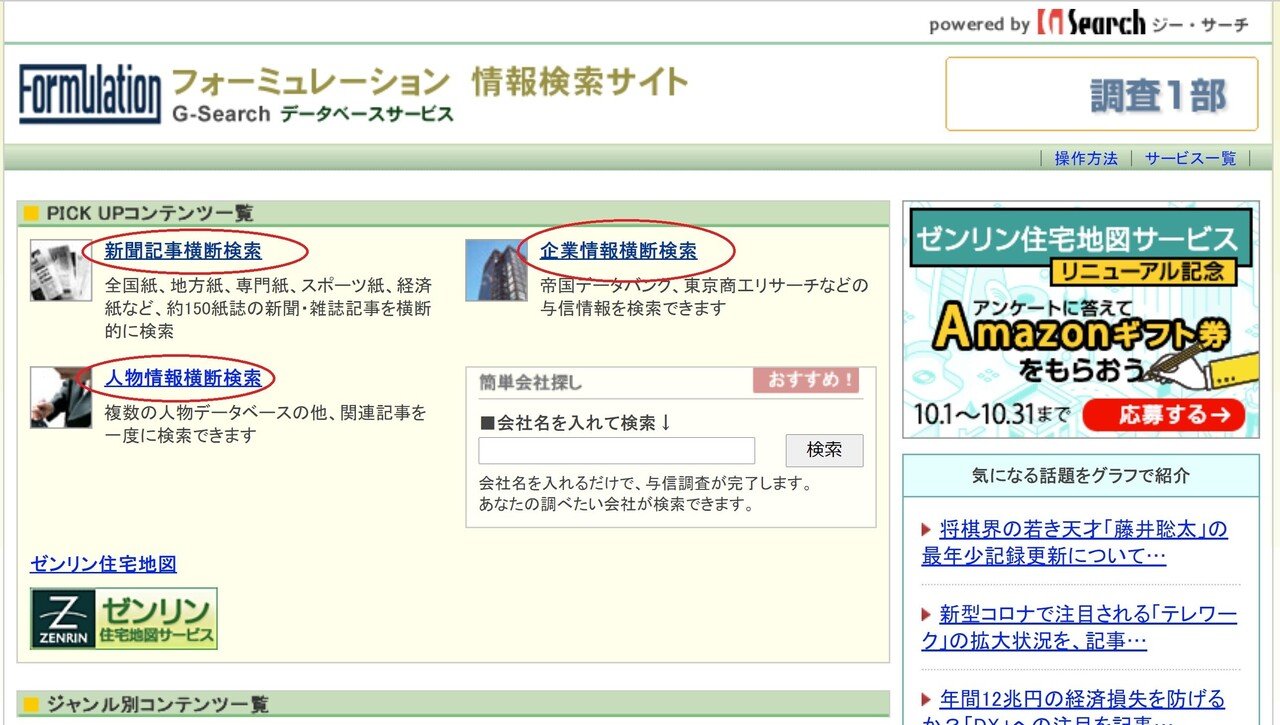This screenshot has height=725, width=1280.
Task: Click the 調査1部 box in header
Action: point(1102,94)
